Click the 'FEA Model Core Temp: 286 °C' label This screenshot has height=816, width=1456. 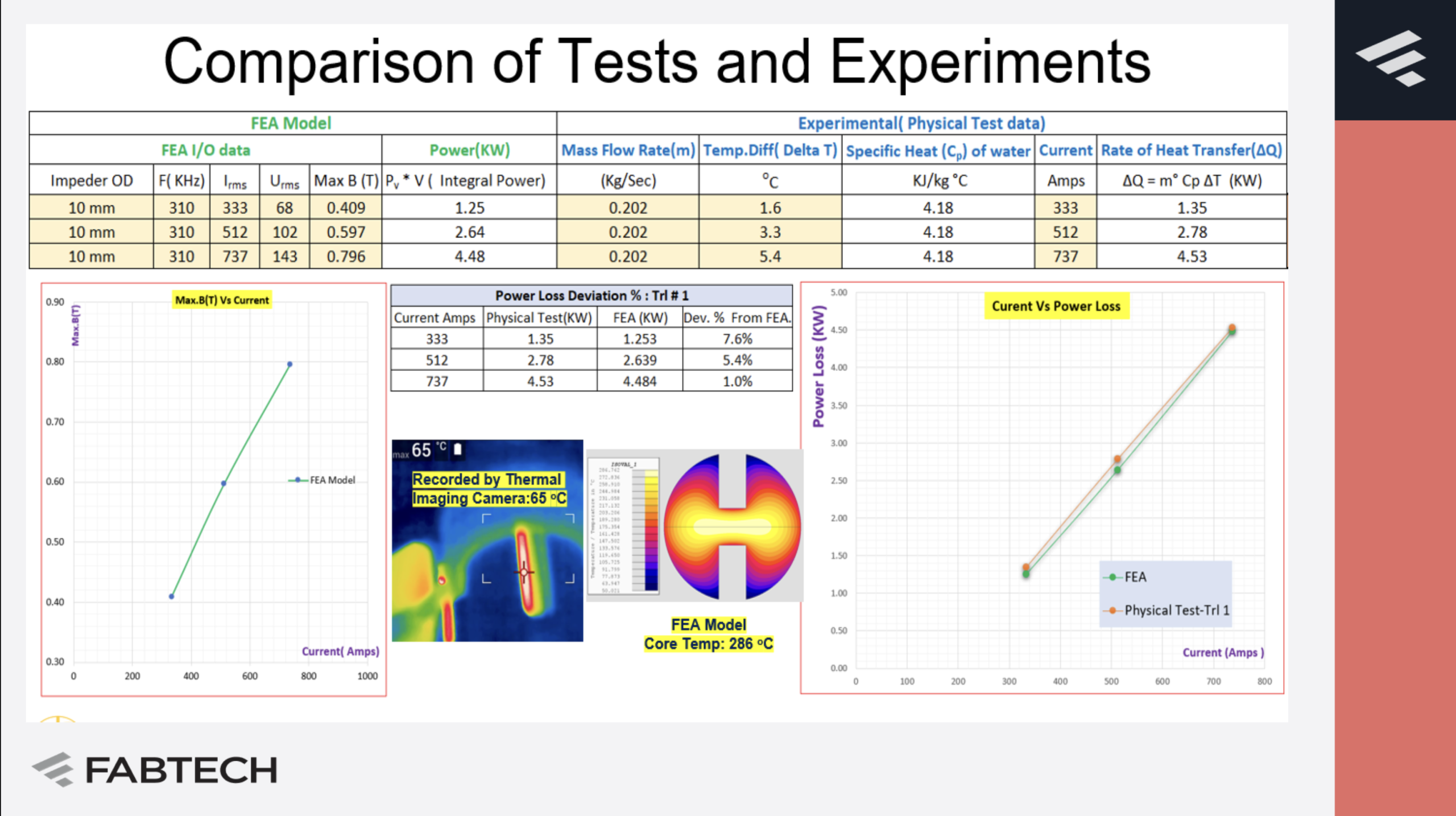point(708,634)
